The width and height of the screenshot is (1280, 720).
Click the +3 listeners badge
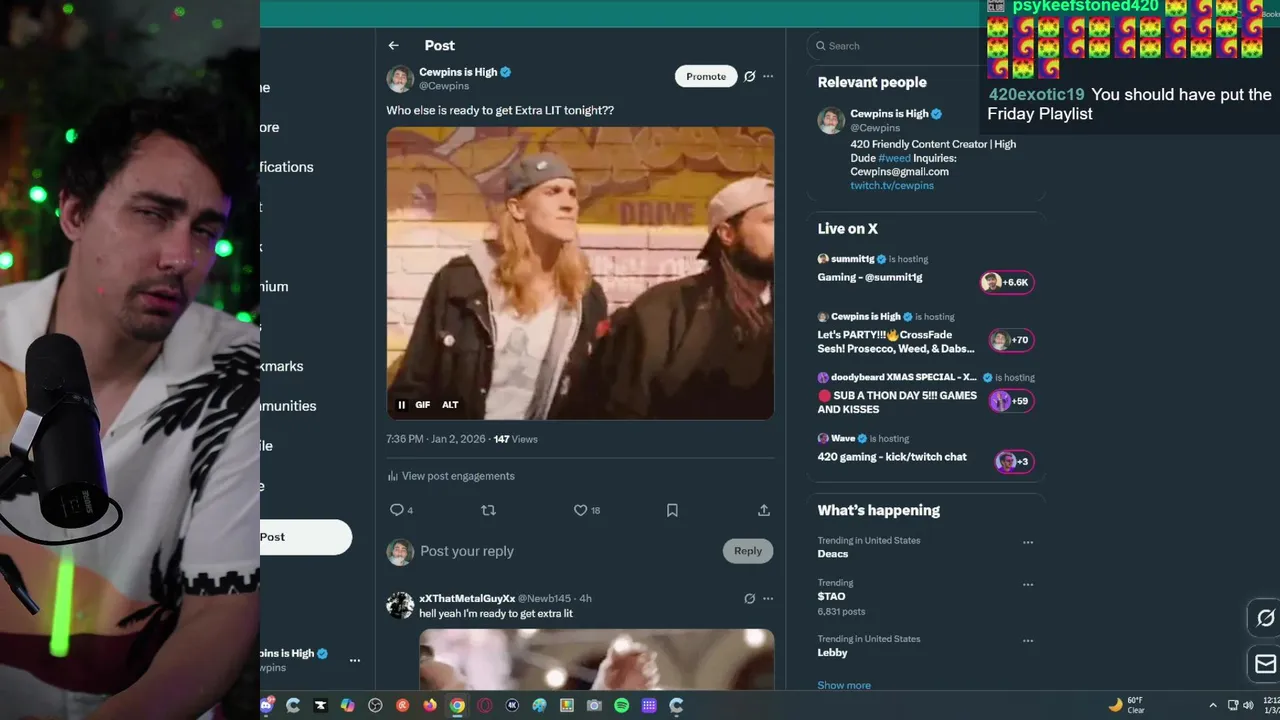(x=1013, y=461)
